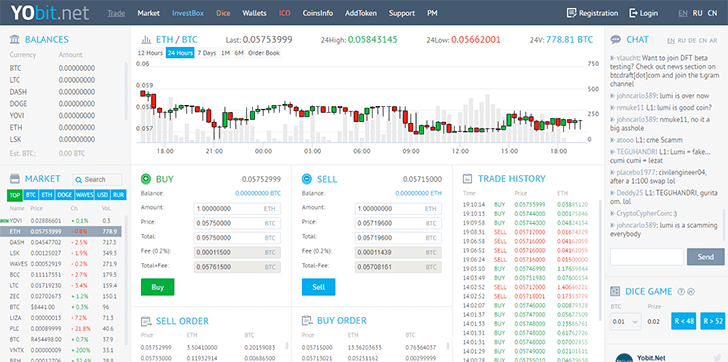Select the 12 Hours chart range

150,53
